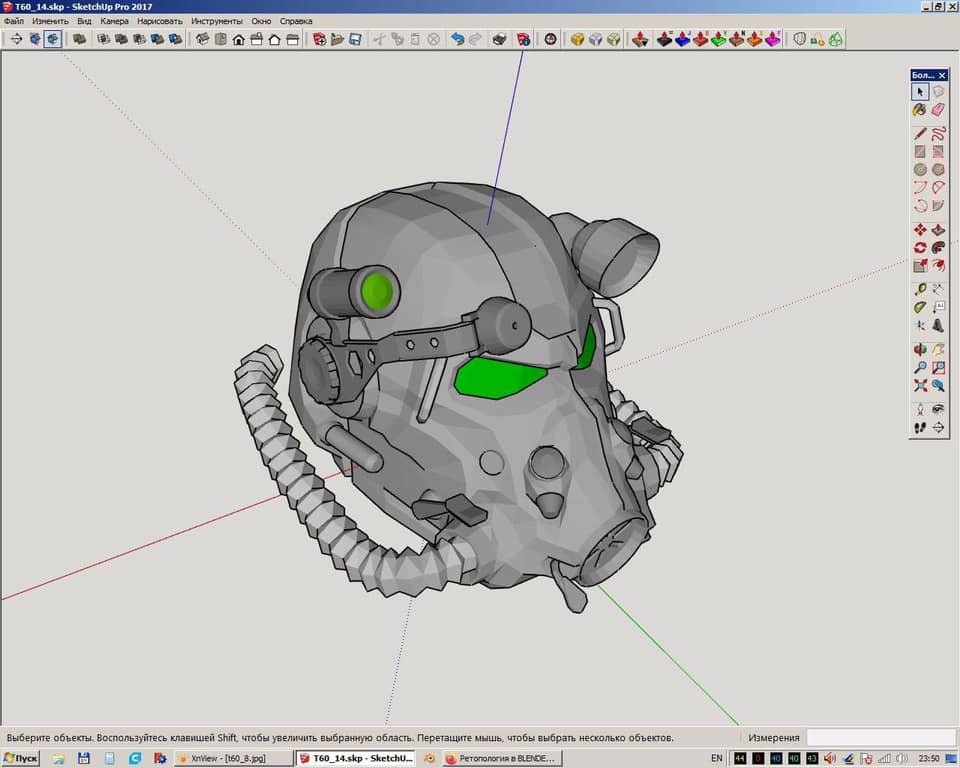This screenshot has width=960, height=768.
Task: Open the Нарисовать menu
Action: click(160, 21)
